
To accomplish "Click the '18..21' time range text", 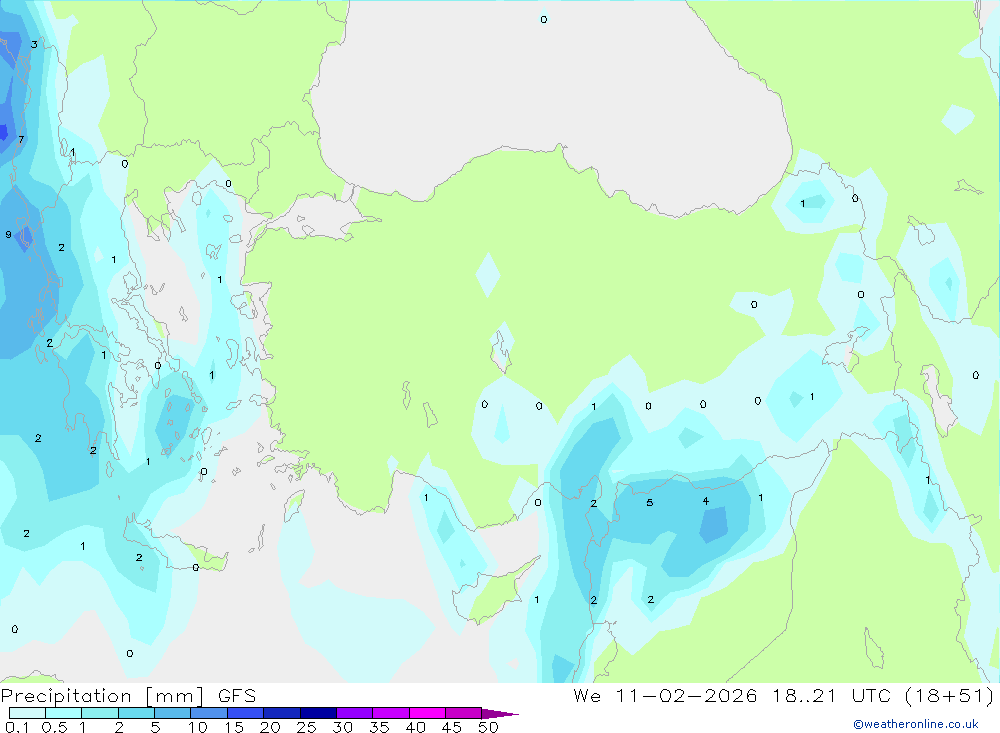I will click(804, 695).
